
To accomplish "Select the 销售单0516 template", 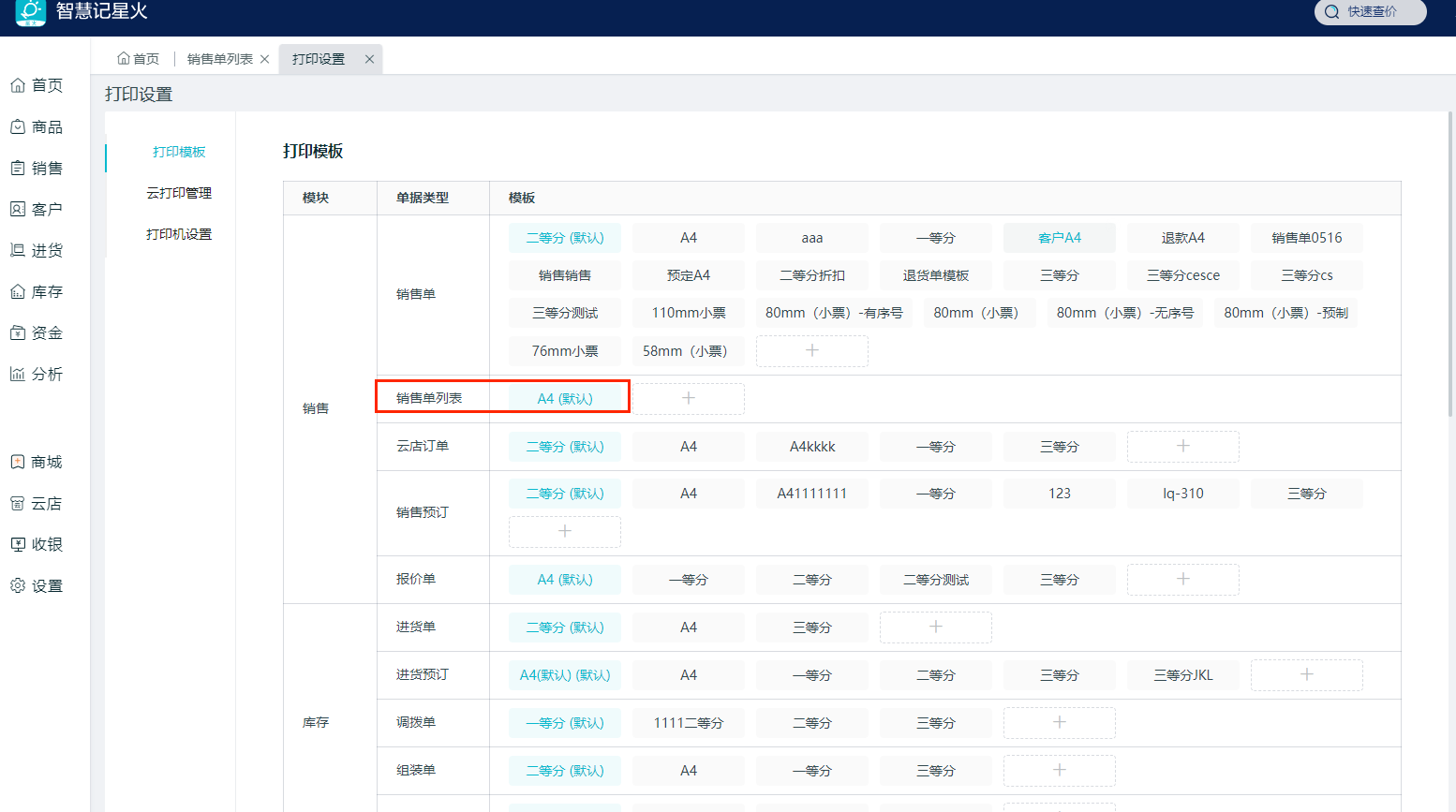I will tap(1307, 238).
